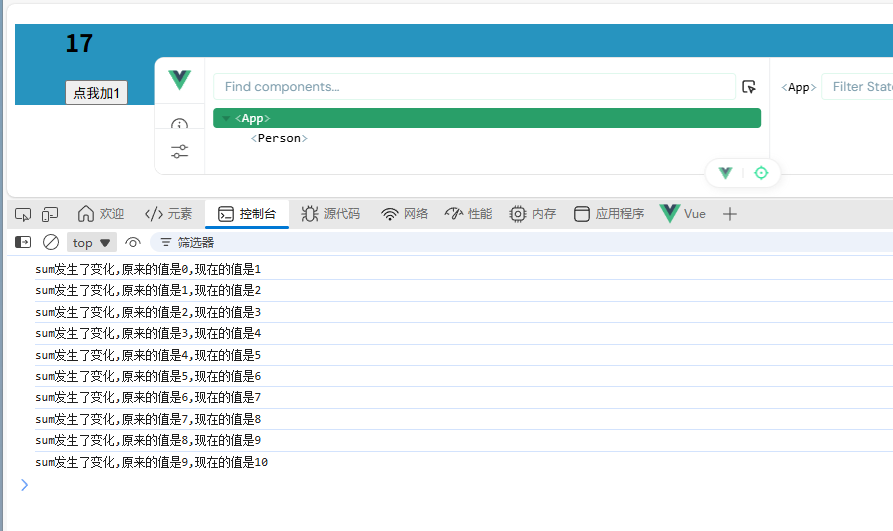Open the 性能 tab

(x=468, y=214)
